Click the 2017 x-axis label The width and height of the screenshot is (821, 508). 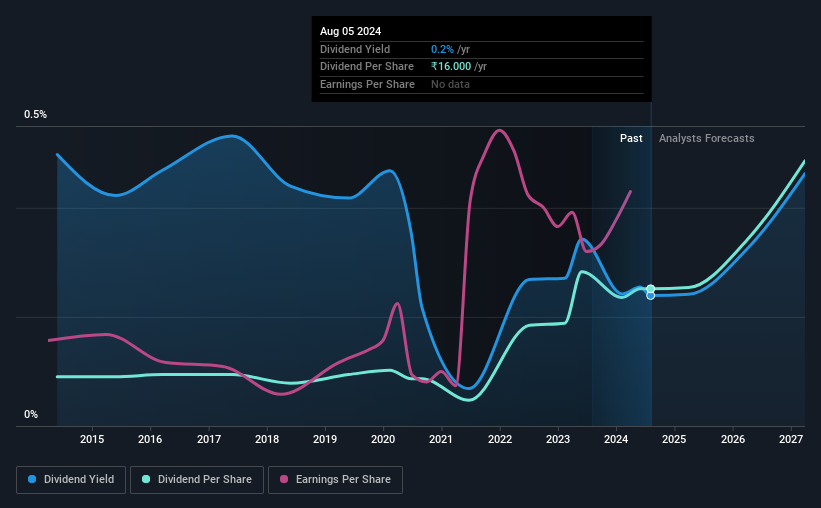(x=209, y=439)
